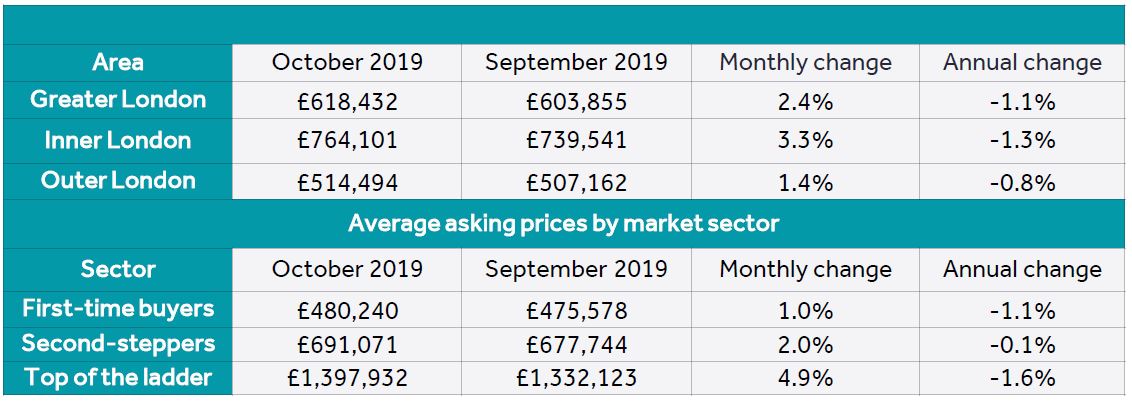Click Inner London September price £739,541
The image size is (1132, 406).
576,139
